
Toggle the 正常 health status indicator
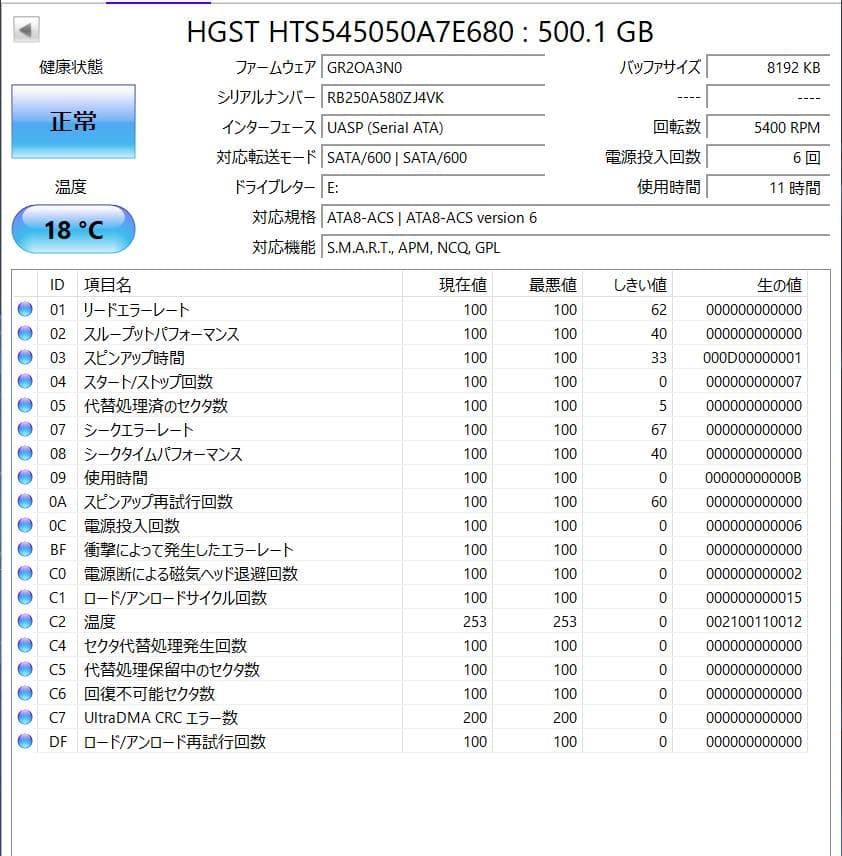(x=72, y=120)
